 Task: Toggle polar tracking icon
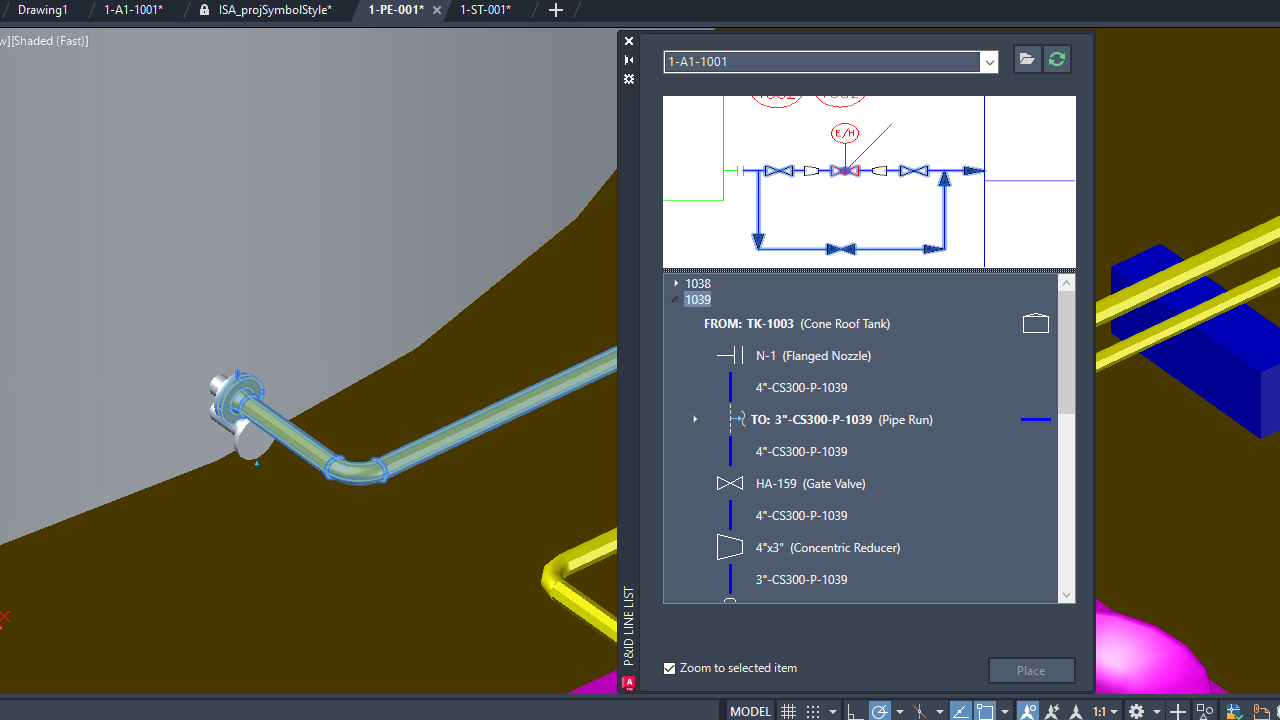click(880, 711)
